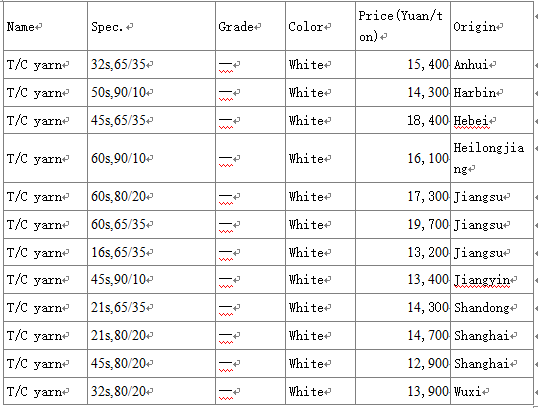Click the 21s,80/20 spec cell
Screen dimensions: 538x408
(x=152, y=336)
